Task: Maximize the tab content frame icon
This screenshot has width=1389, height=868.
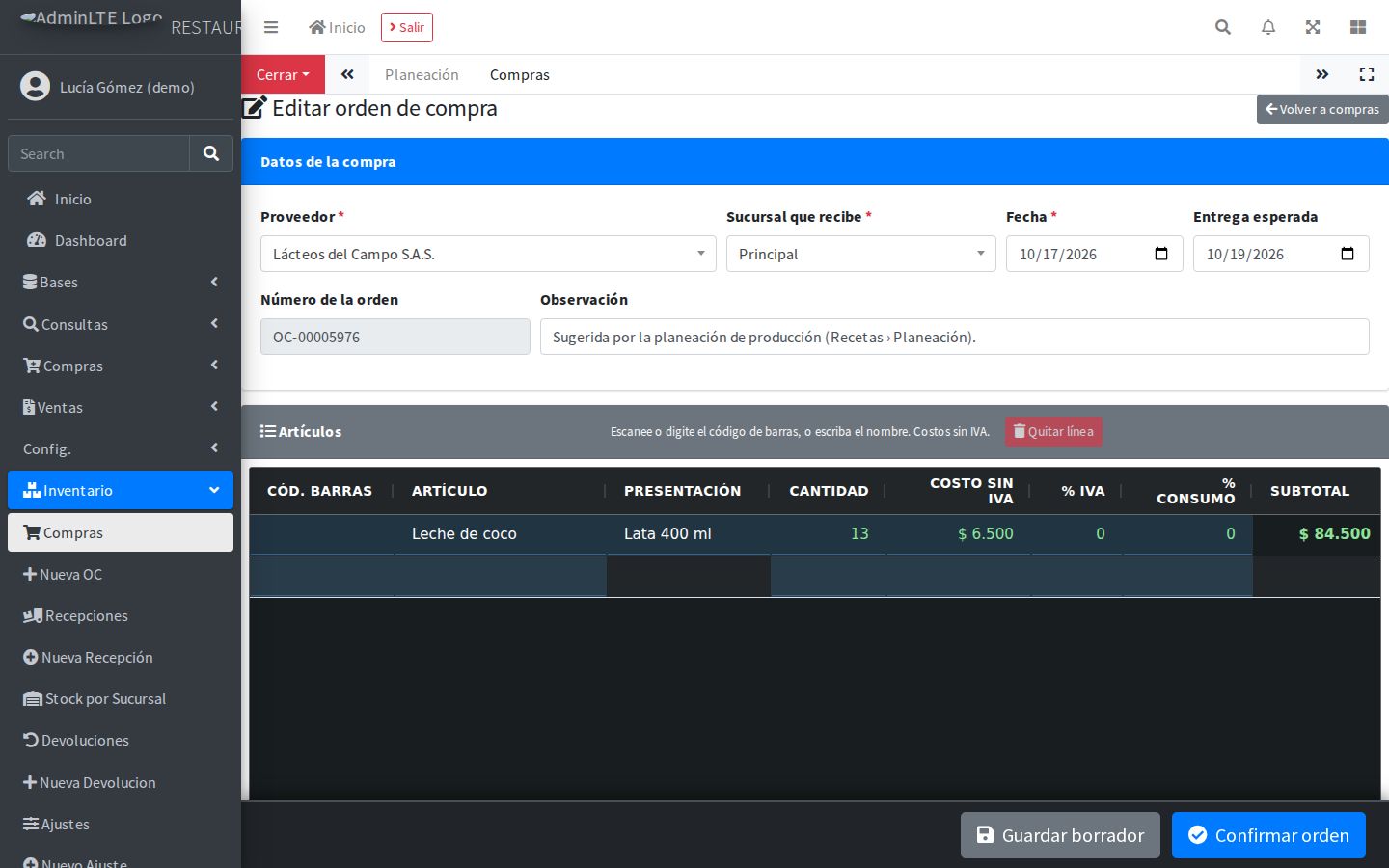Action: coord(1367,74)
